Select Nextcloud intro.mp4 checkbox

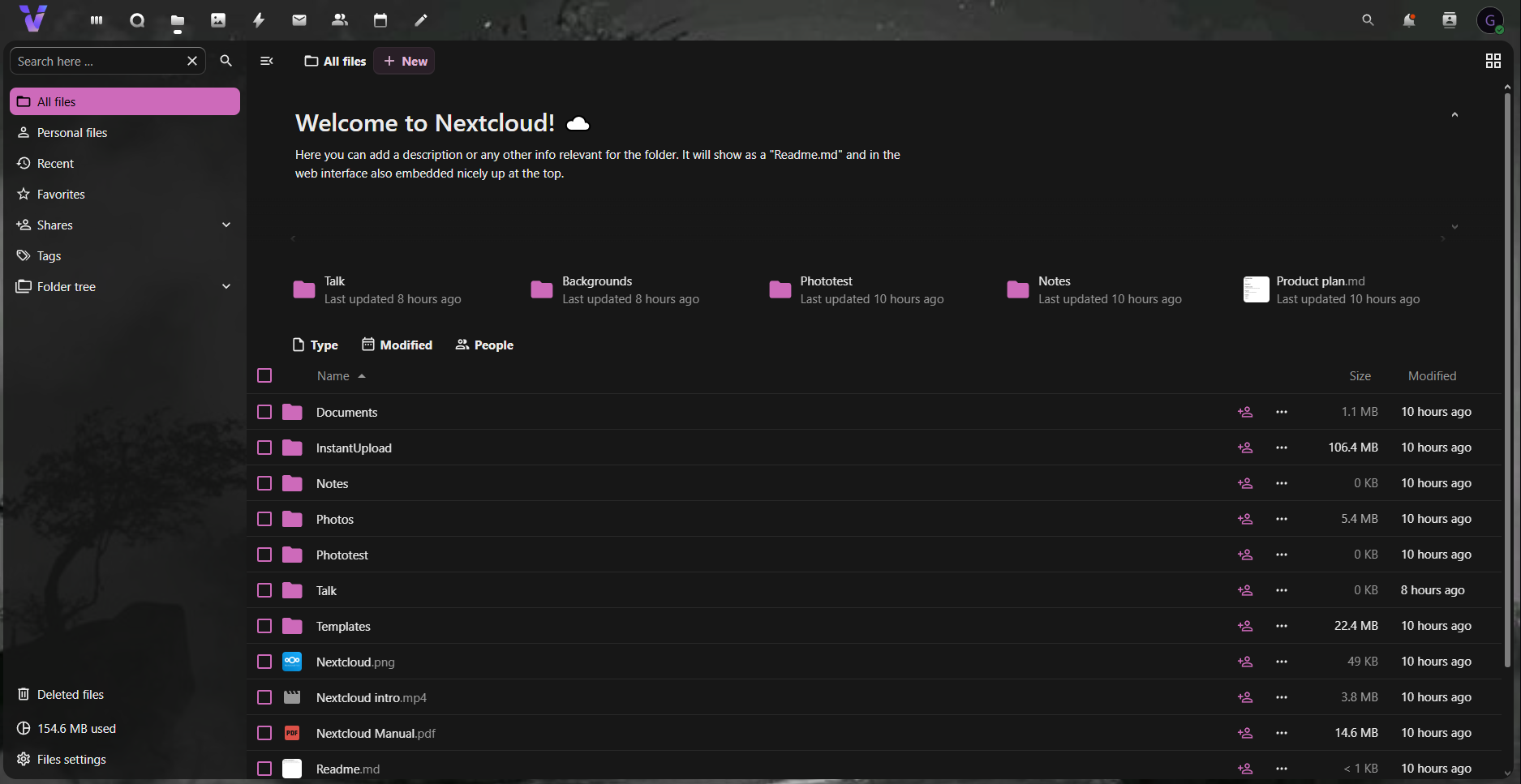[264, 697]
